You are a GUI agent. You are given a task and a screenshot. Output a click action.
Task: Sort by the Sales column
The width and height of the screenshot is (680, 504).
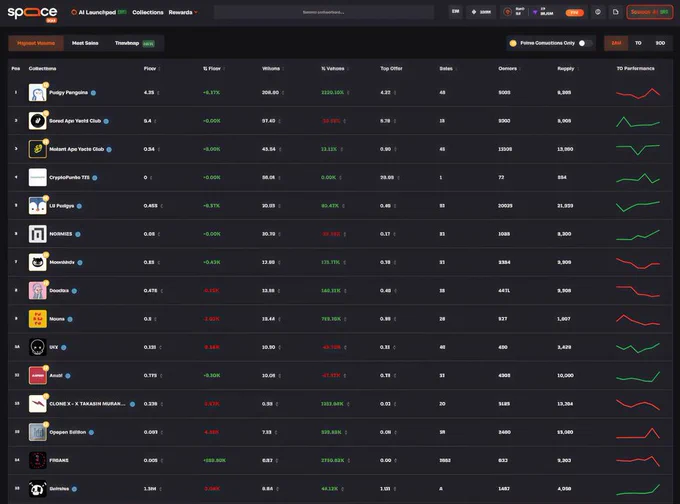448,69
